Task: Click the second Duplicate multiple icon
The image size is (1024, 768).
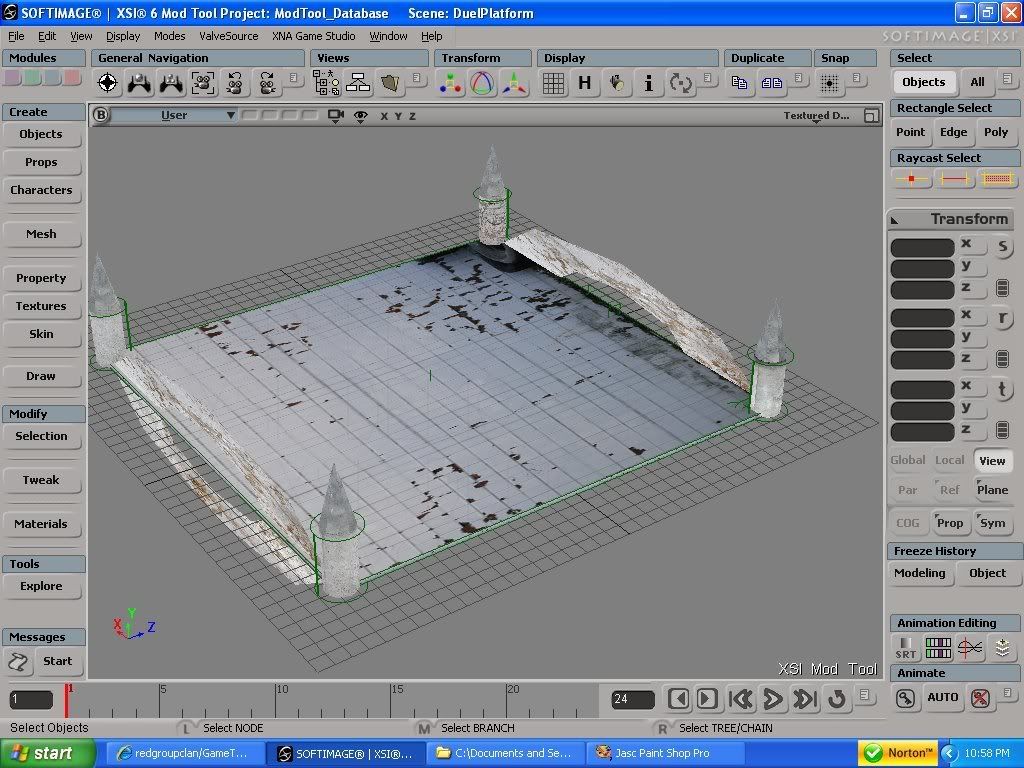Action: (x=772, y=83)
